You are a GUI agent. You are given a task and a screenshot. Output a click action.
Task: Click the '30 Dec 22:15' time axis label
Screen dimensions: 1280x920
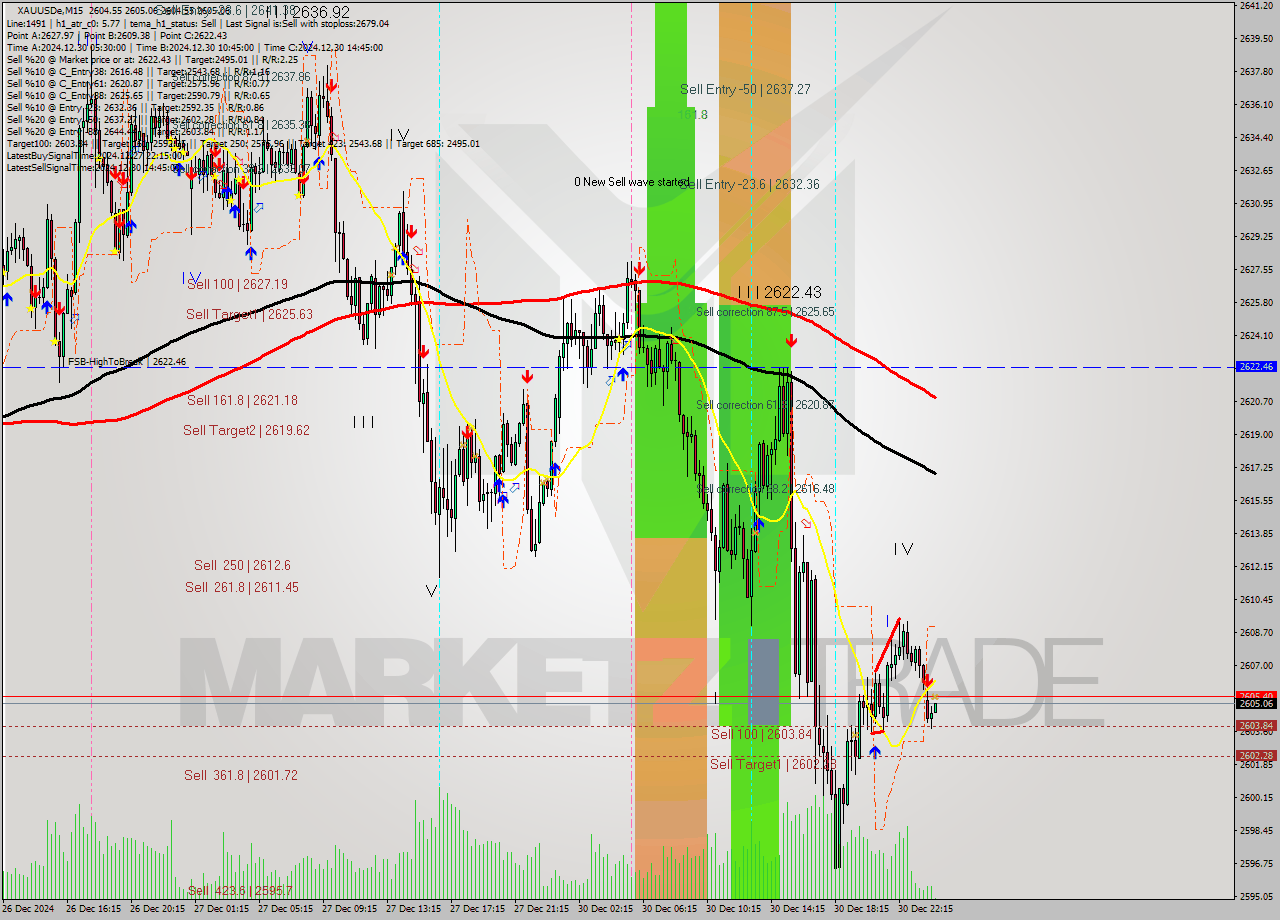pyautogui.click(x=925, y=910)
